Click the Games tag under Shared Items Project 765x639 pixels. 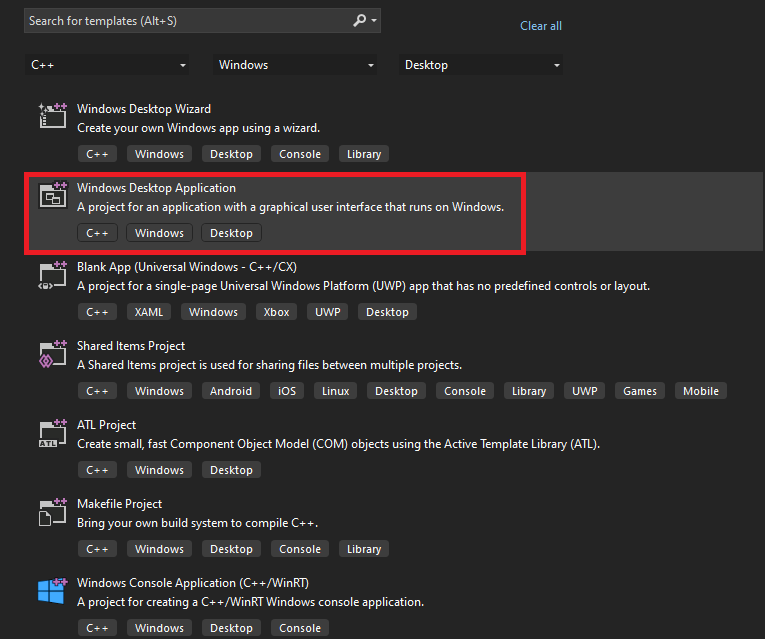639,391
